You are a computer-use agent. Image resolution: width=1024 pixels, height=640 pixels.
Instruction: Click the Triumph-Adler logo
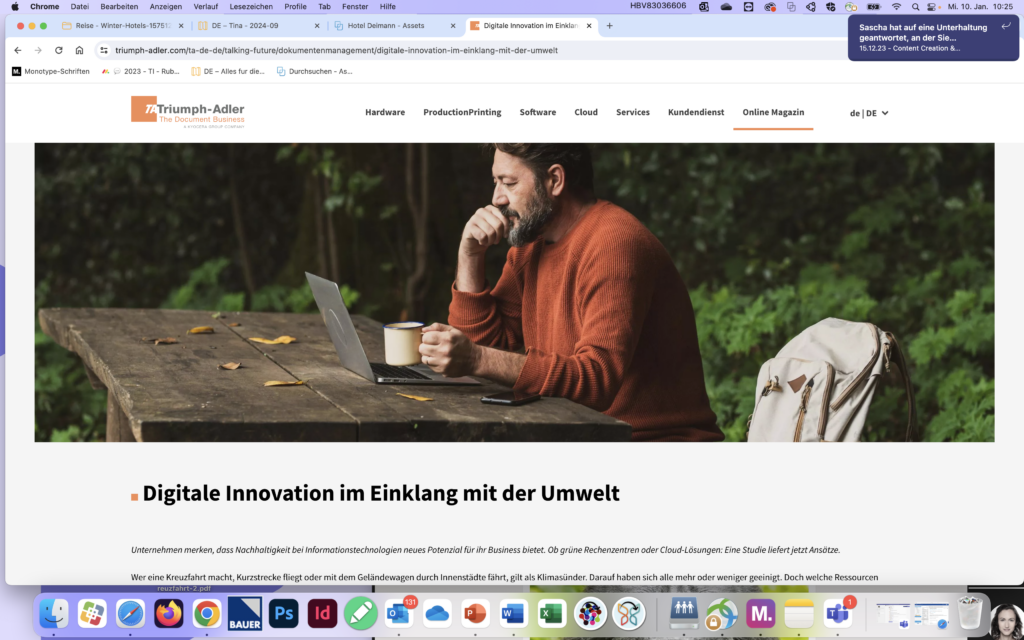coord(188,112)
